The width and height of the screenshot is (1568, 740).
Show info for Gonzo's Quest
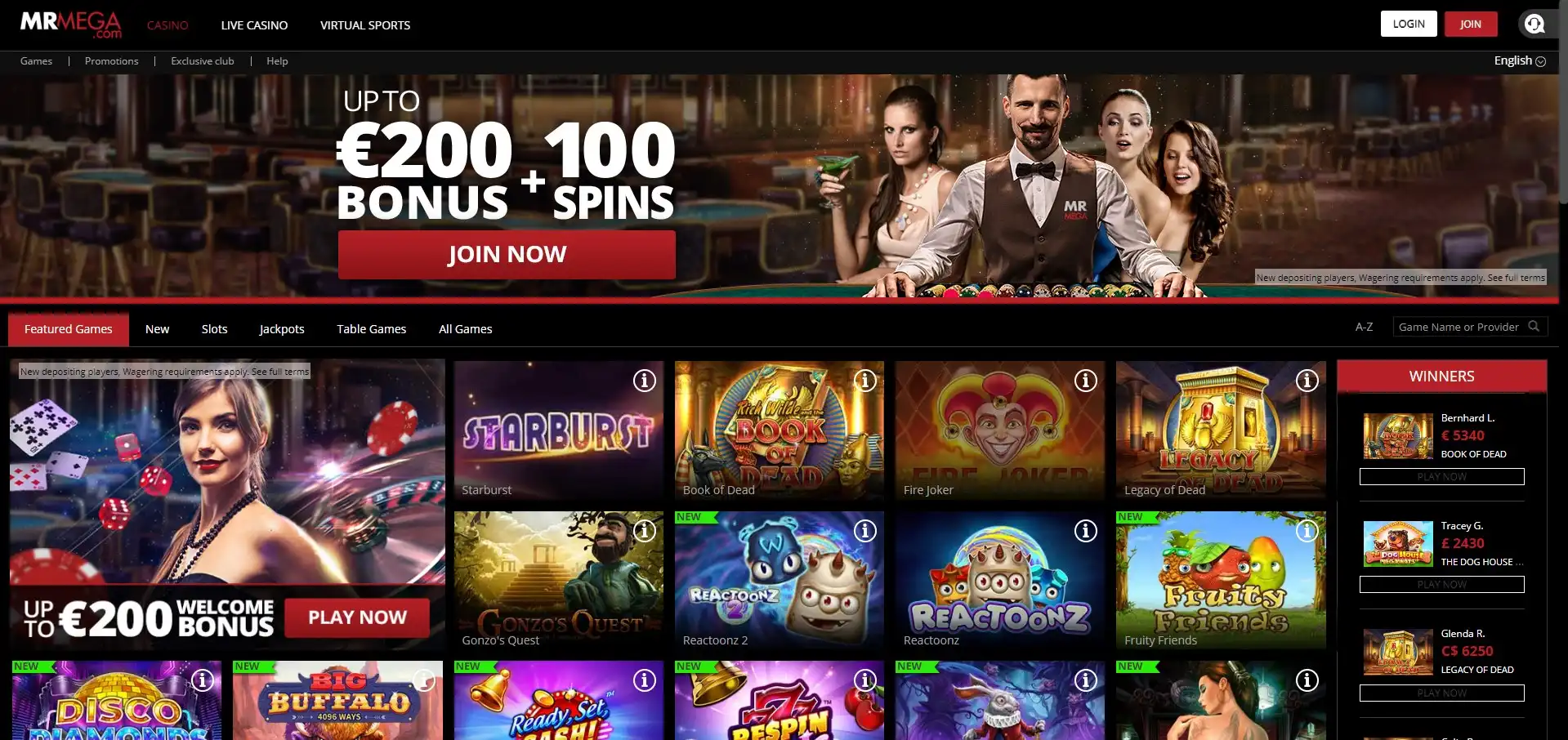(645, 531)
